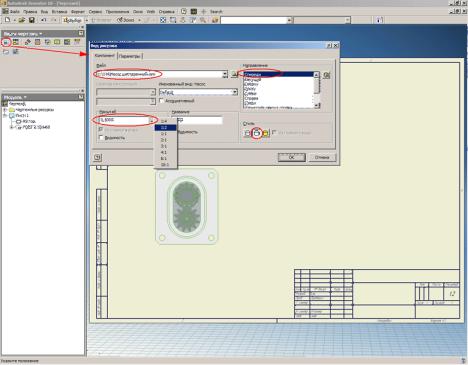Screen dimensions: 468x365
Task: Expand the Чертежные ресурсы tree node
Action: pos(5,110)
